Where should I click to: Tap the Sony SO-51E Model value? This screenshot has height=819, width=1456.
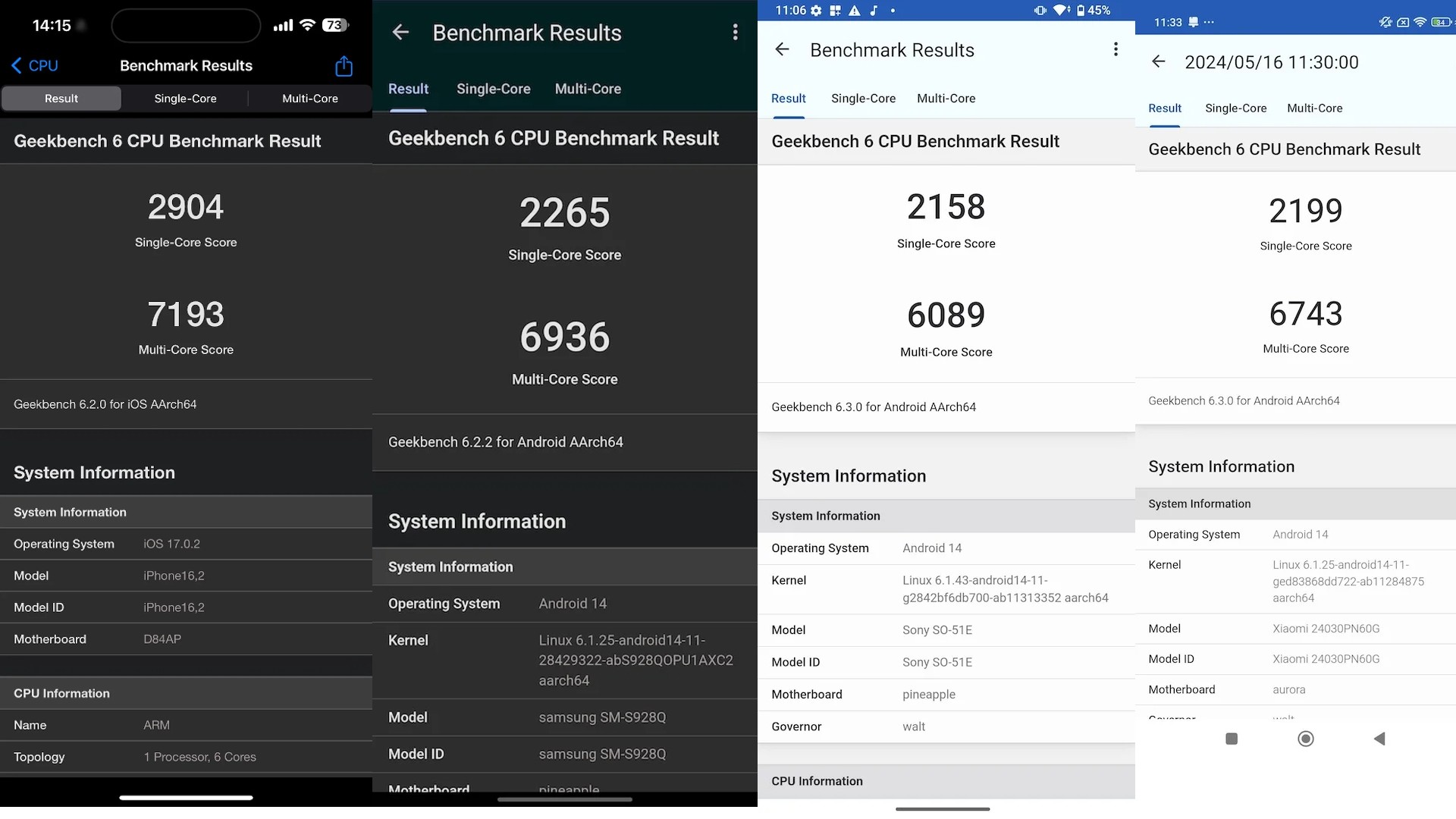click(937, 630)
